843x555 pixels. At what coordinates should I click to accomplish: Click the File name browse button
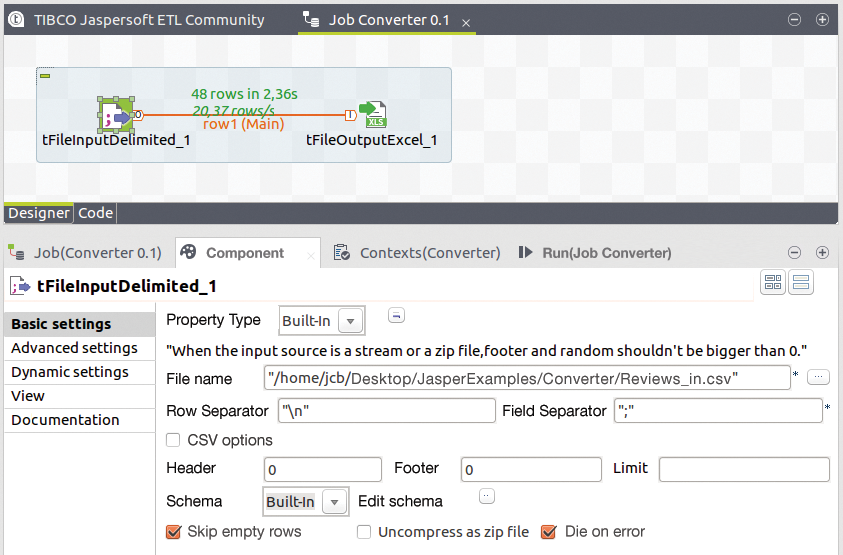click(818, 377)
